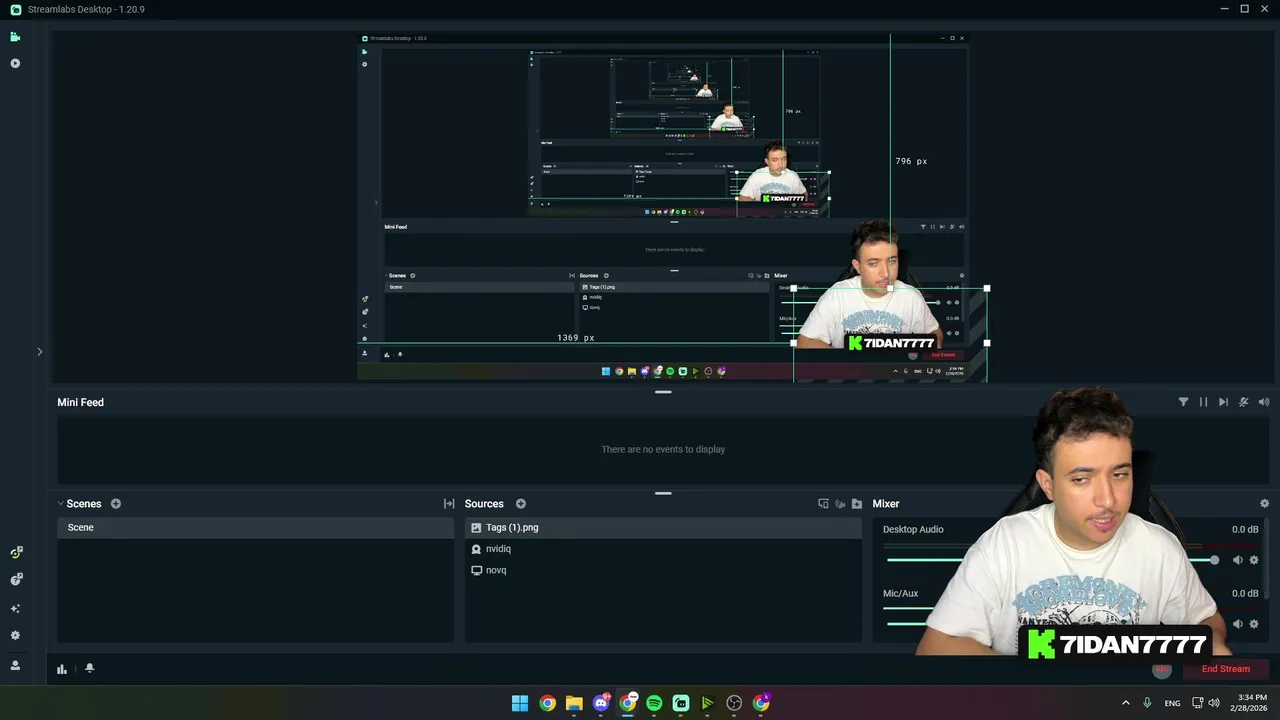Pause the Mini Feed alert queue

click(x=1203, y=402)
